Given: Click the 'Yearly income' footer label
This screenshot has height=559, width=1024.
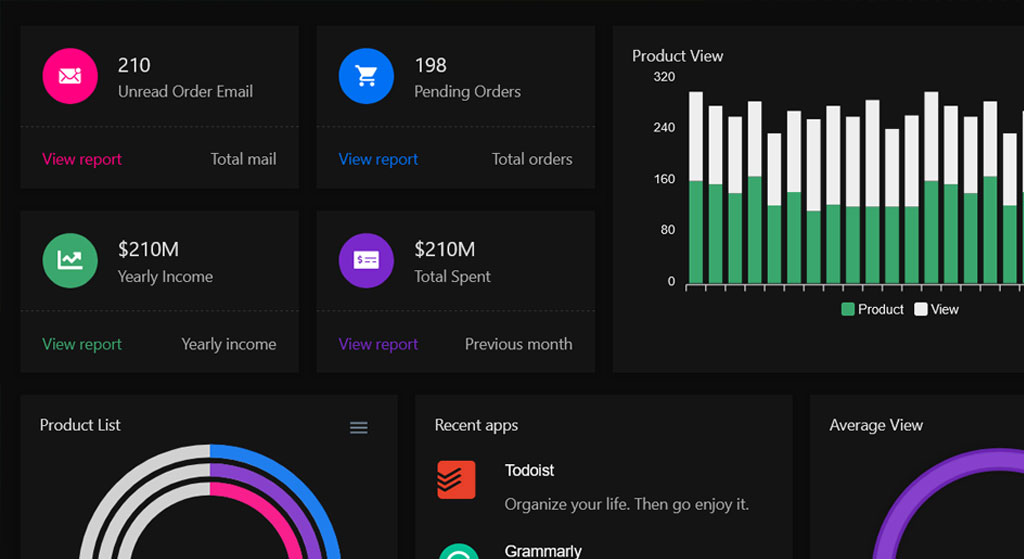Looking at the screenshot, I should 229,344.
